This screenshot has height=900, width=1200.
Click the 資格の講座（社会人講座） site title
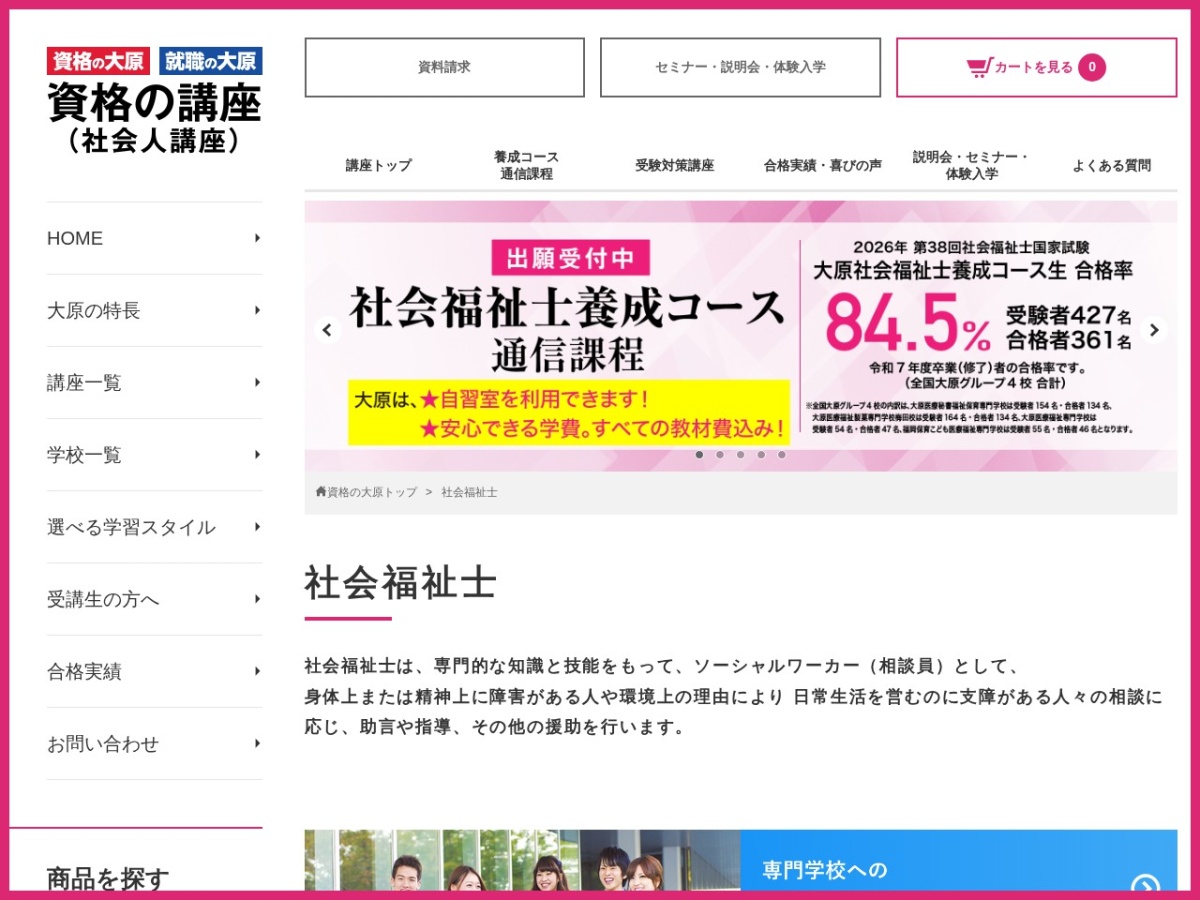coord(155,120)
